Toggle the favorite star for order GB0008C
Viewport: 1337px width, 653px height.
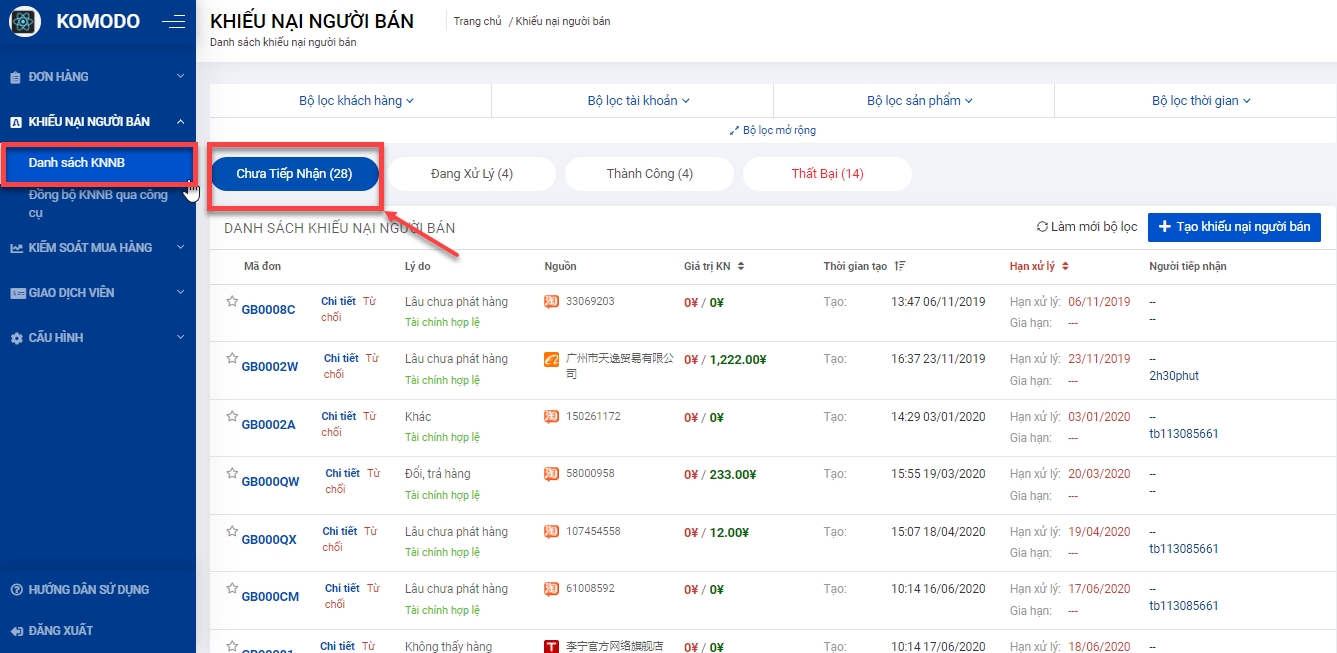pos(232,301)
